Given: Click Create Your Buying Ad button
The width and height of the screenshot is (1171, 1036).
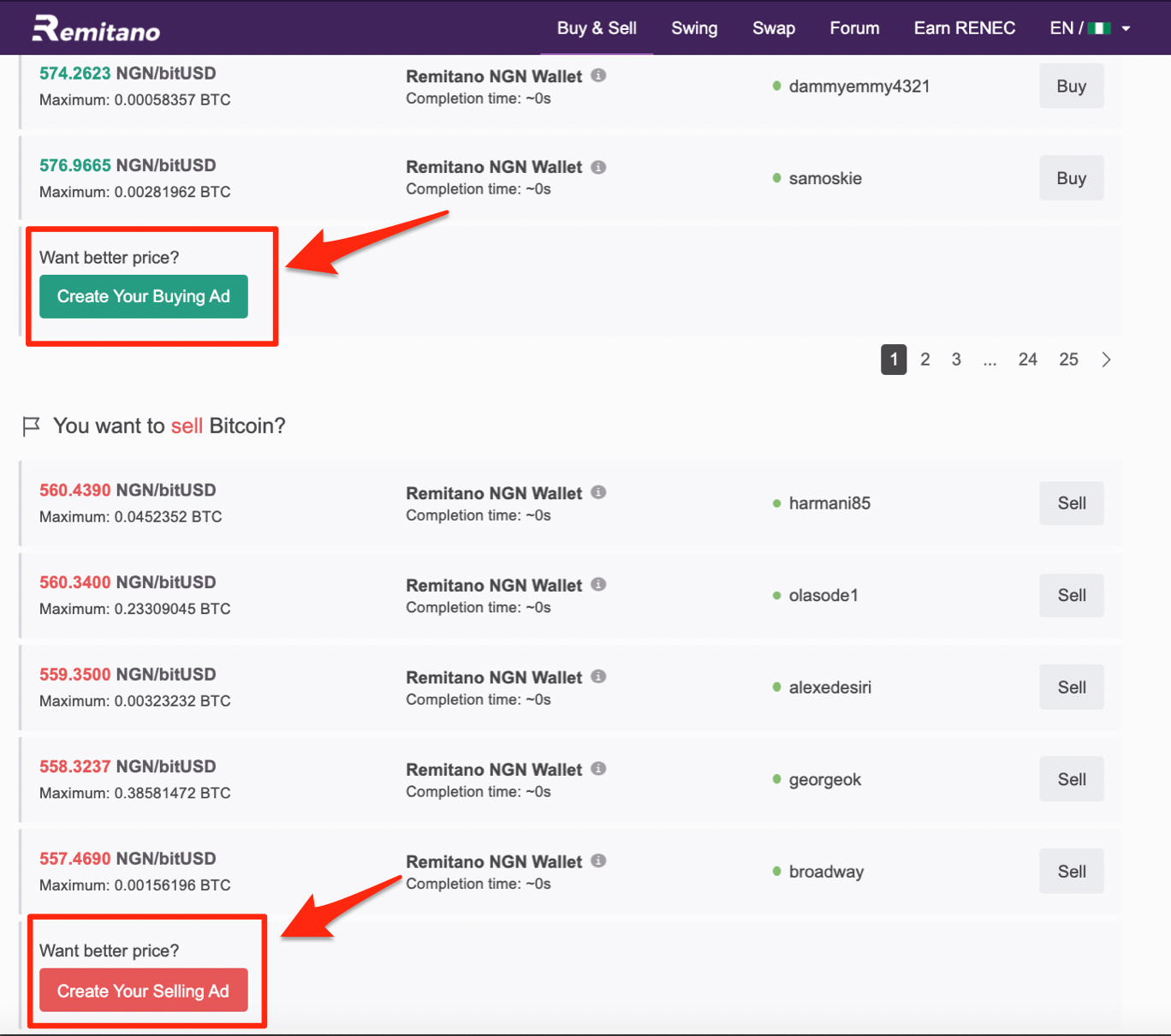Looking at the screenshot, I should pyautogui.click(x=144, y=296).
